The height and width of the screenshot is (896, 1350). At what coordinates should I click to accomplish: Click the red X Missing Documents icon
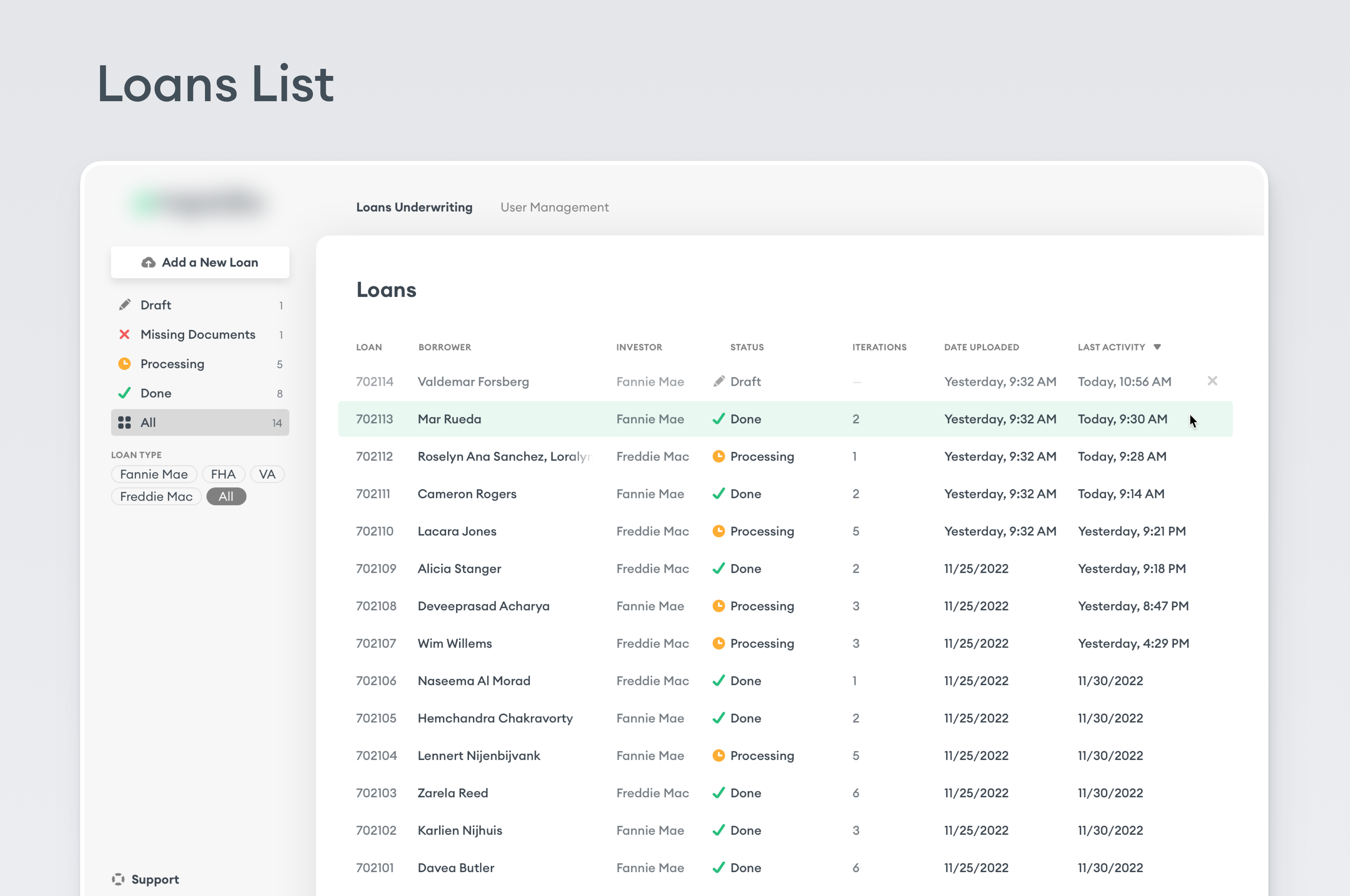(125, 334)
